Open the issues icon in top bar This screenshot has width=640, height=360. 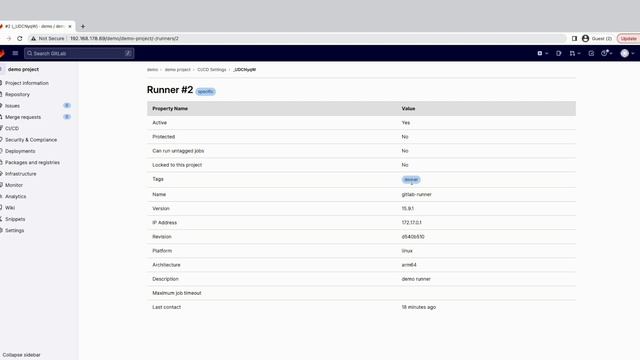558,53
